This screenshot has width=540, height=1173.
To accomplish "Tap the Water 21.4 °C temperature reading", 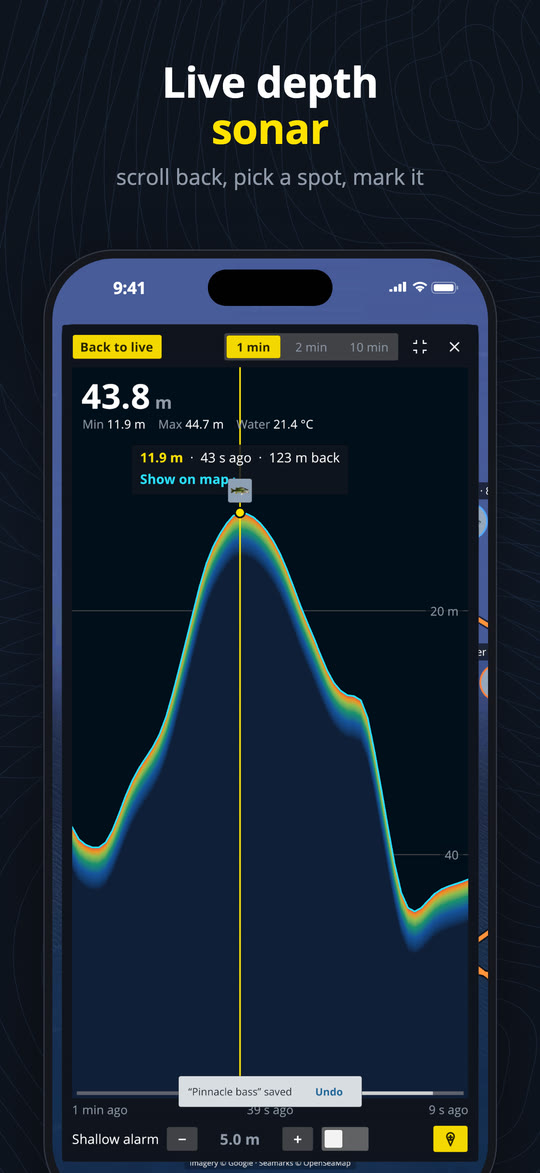I will pyautogui.click(x=275, y=425).
